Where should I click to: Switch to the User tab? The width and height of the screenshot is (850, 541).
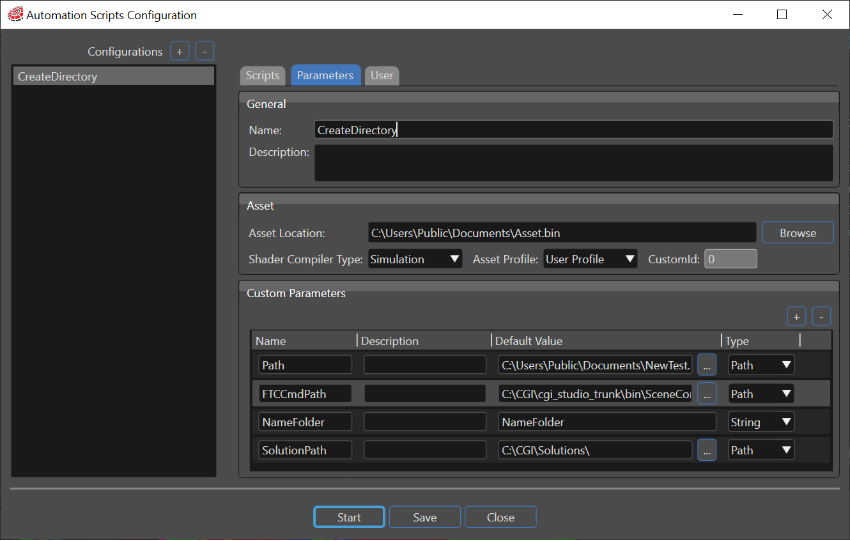tap(382, 75)
